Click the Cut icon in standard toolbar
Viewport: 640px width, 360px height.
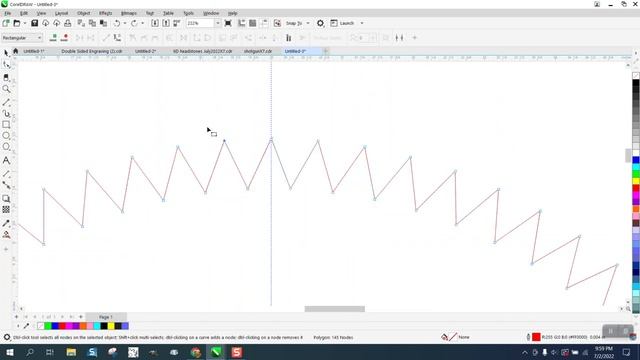click(81, 23)
